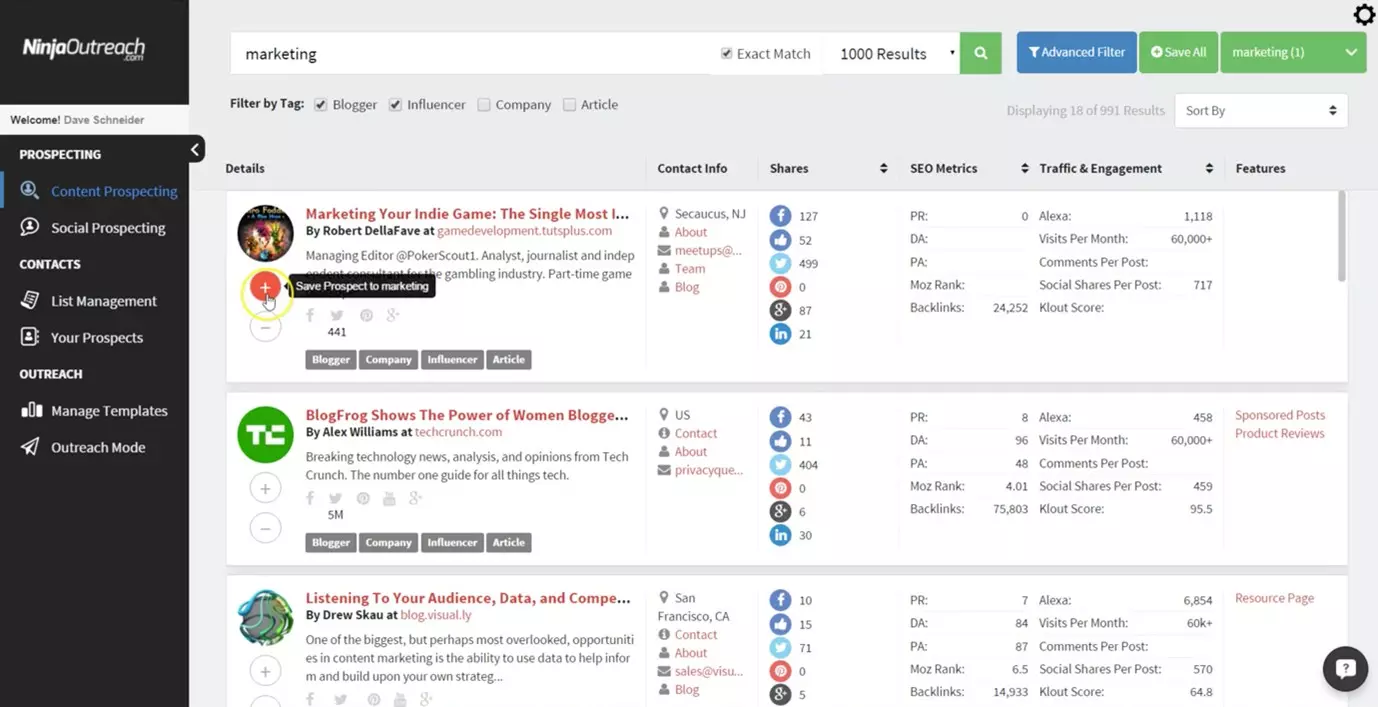The height and width of the screenshot is (707, 1378).
Task: Click Pinterest share icon in Marketing Your Indie Game row
Action: point(780,287)
